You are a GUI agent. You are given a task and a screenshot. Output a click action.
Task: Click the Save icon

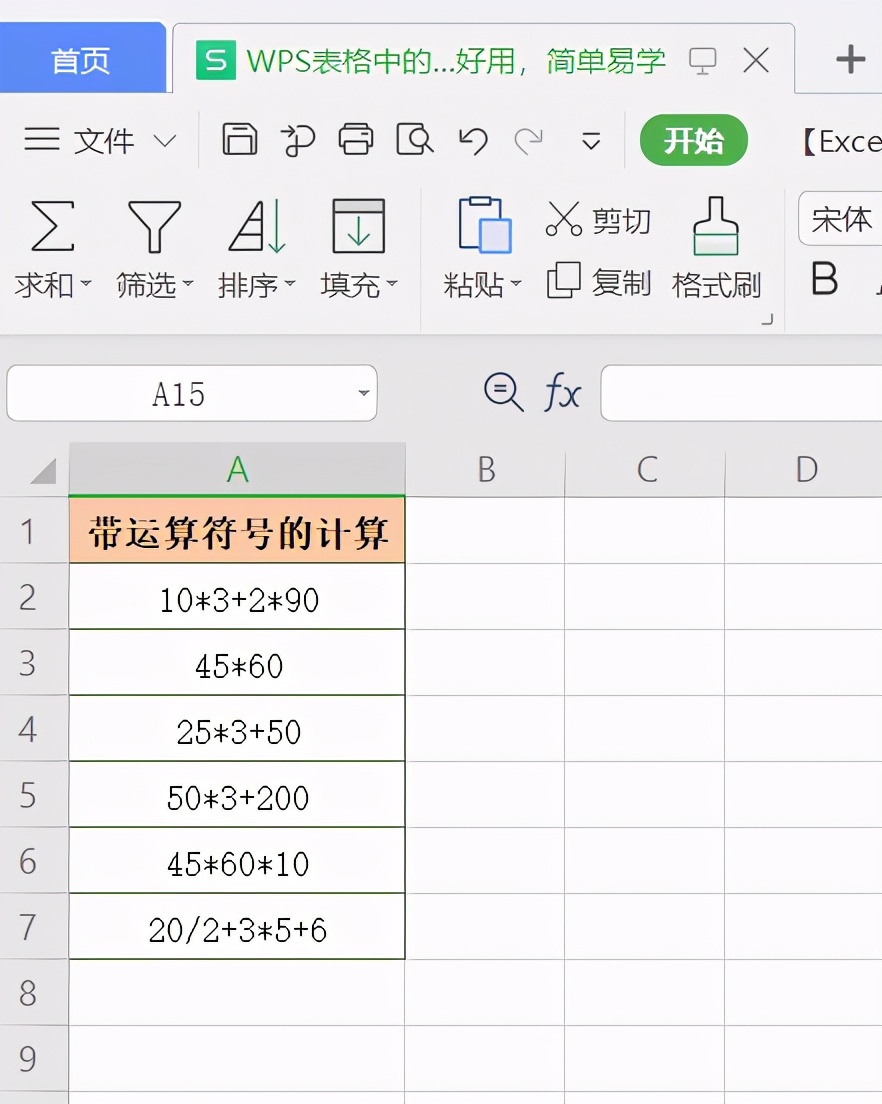click(x=239, y=141)
